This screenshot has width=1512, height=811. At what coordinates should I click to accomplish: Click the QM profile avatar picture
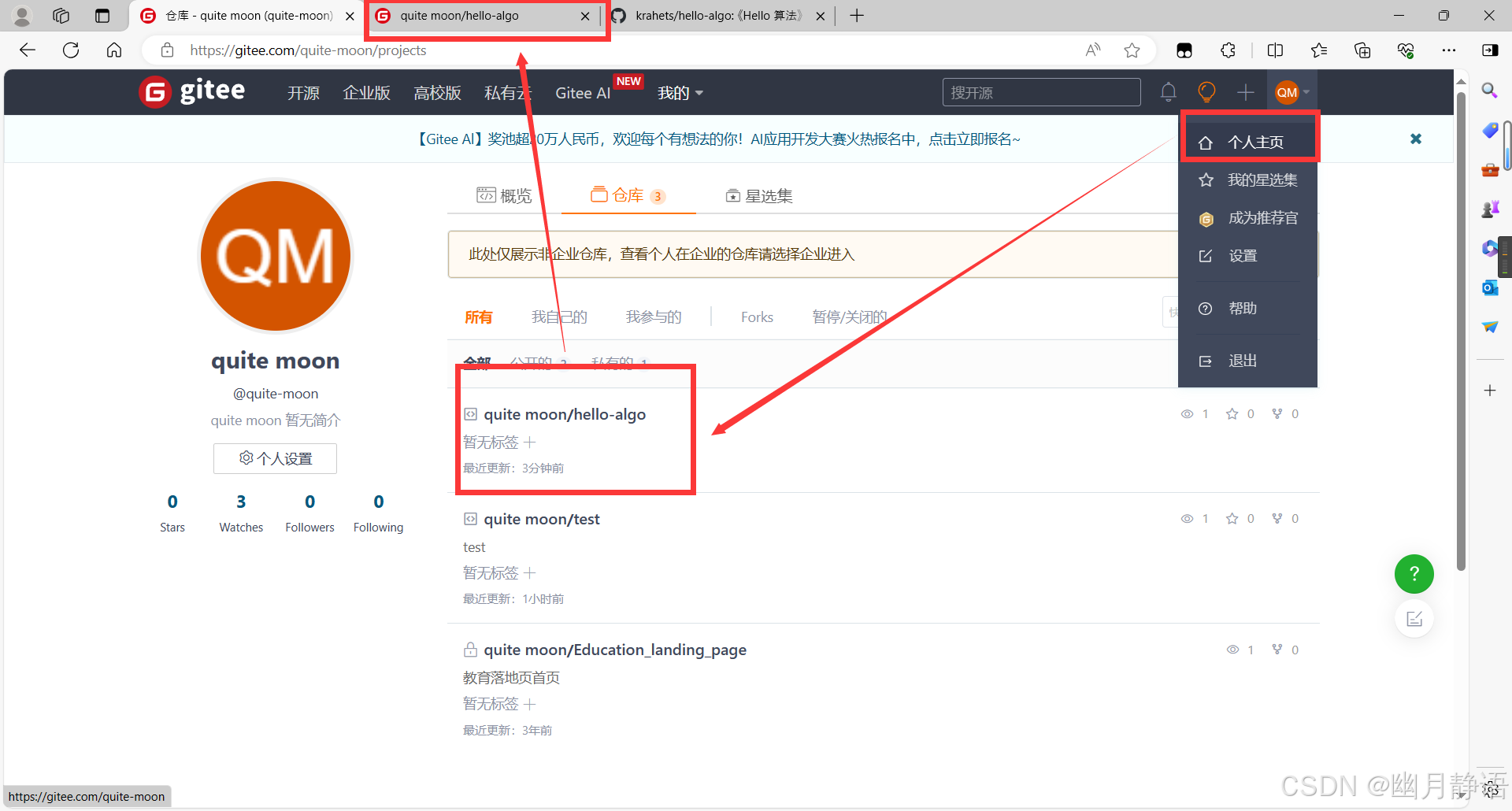click(x=275, y=256)
